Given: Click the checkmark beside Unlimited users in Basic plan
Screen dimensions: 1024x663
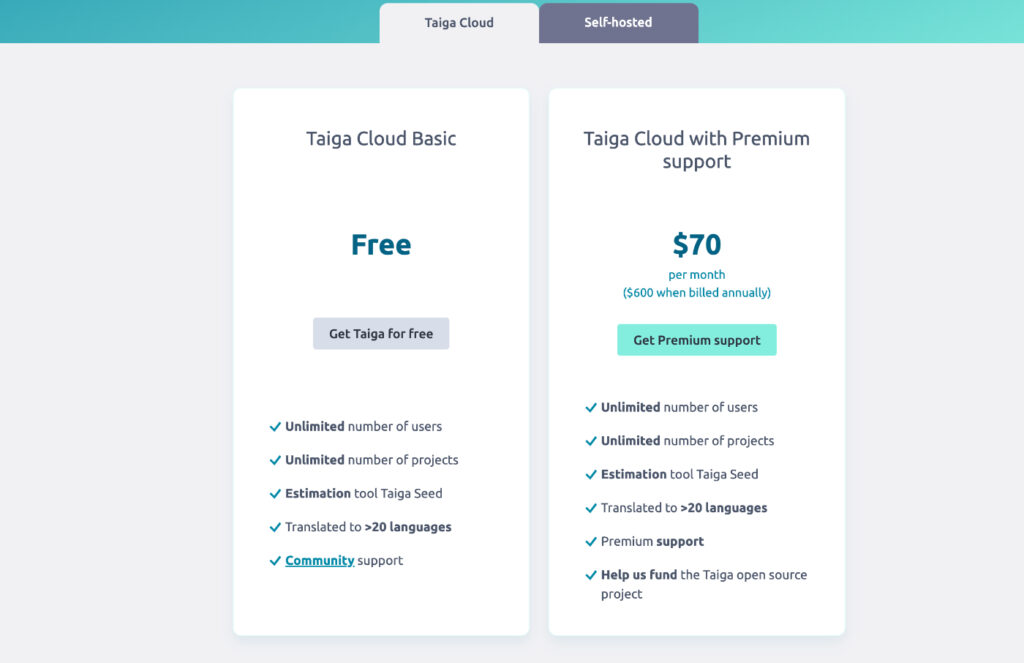Looking at the screenshot, I should [275, 426].
